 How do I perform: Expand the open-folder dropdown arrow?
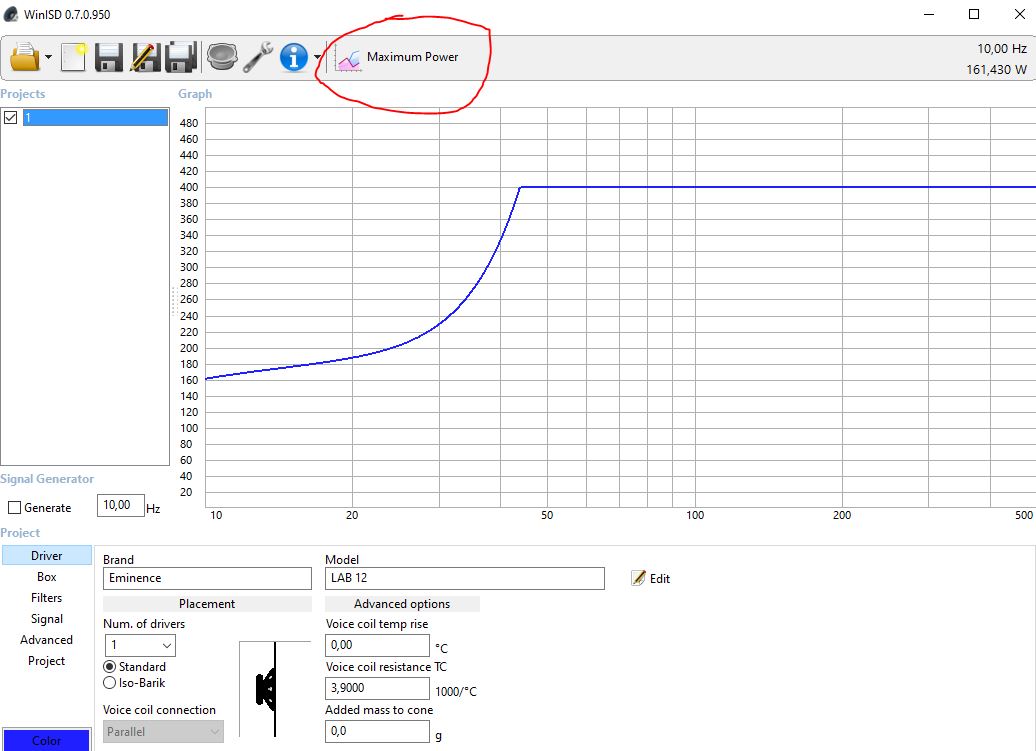point(48,57)
